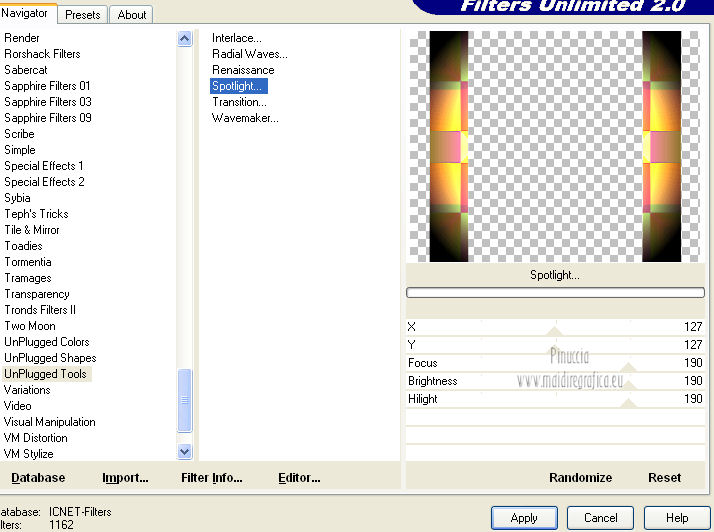Select Special Effects 2
714x532 pixels.
click(44, 182)
